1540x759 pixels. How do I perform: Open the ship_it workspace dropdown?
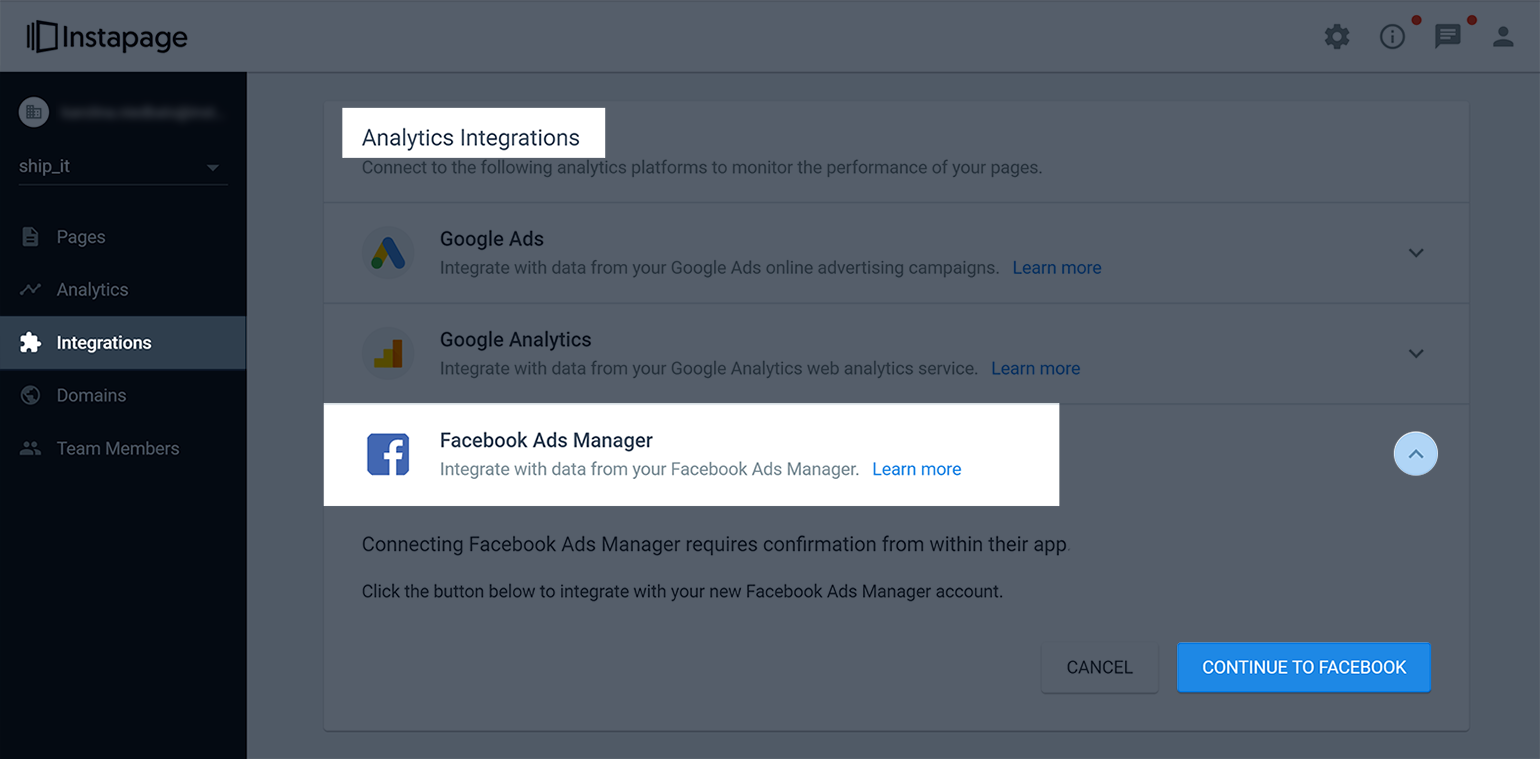point(123,166)
